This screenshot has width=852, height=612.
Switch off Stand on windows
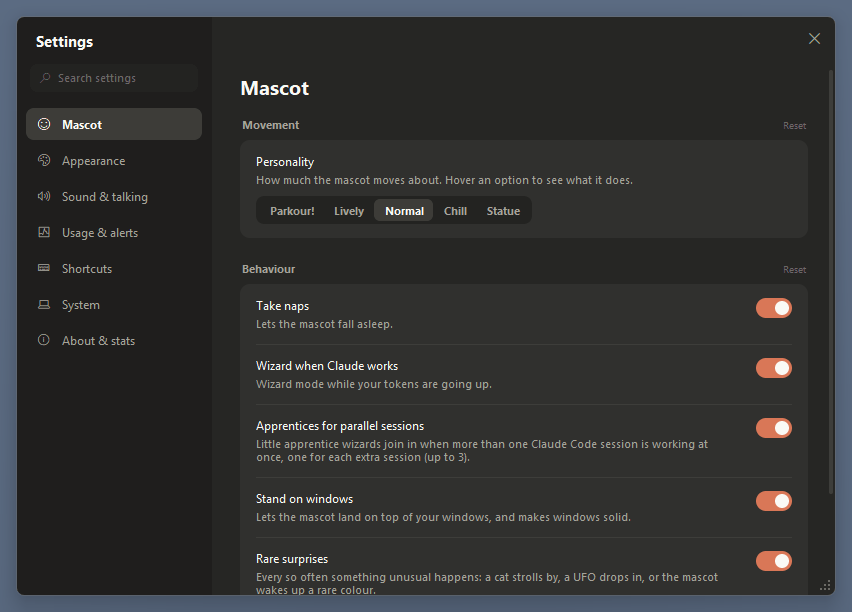pyautogui.click(x=774, y=501)
